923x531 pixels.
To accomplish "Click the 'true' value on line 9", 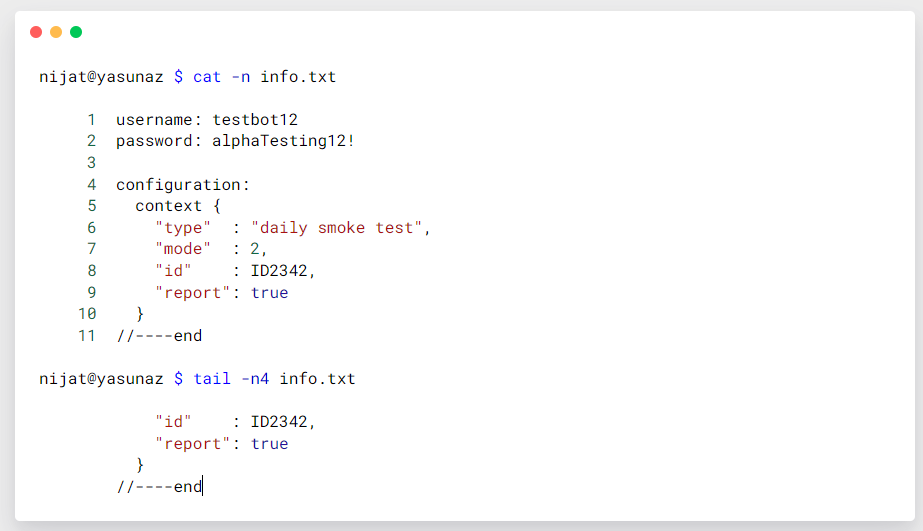I will click(269, 293).
